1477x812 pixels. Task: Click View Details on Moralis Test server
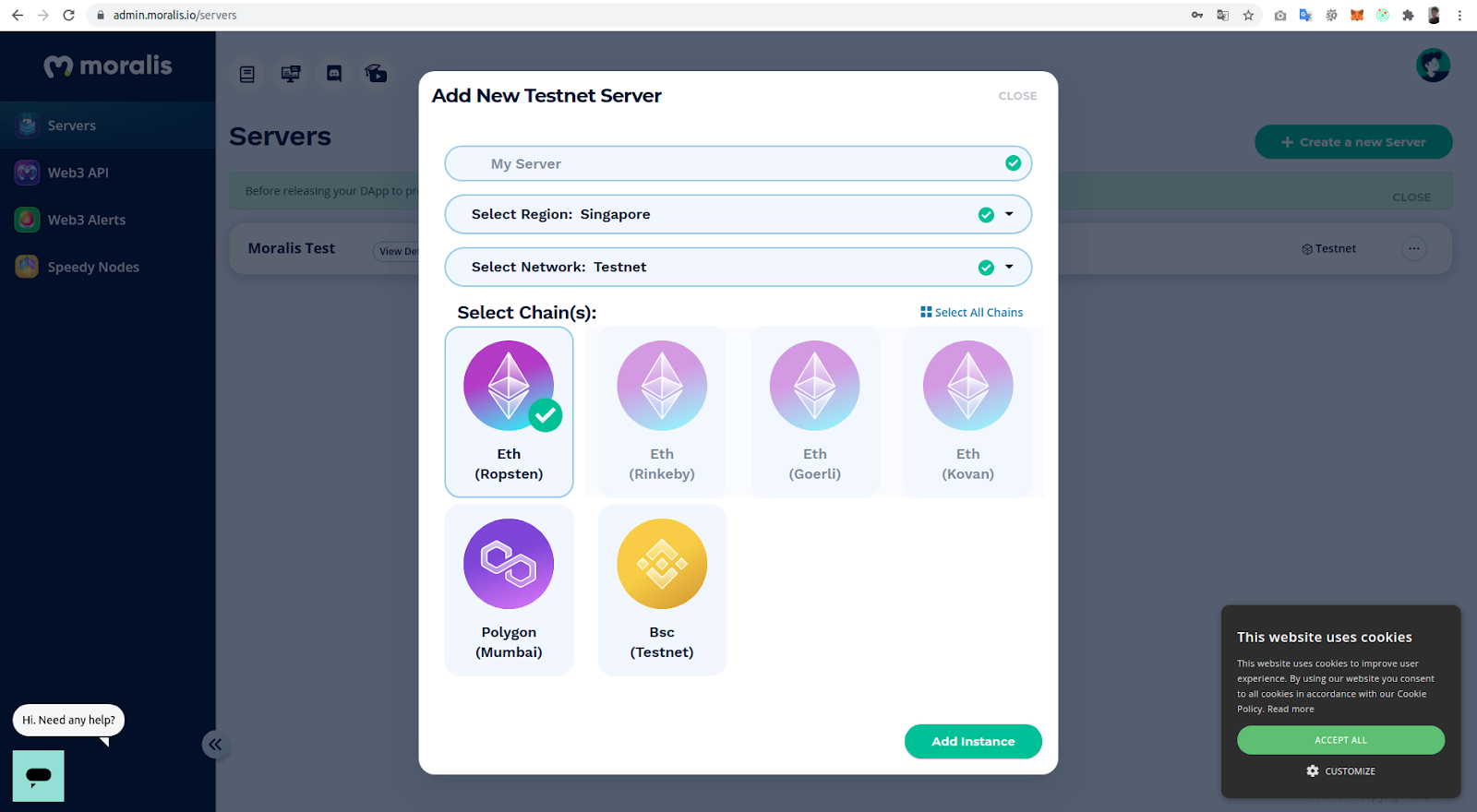pyautogui.click(x=397, y=251)
